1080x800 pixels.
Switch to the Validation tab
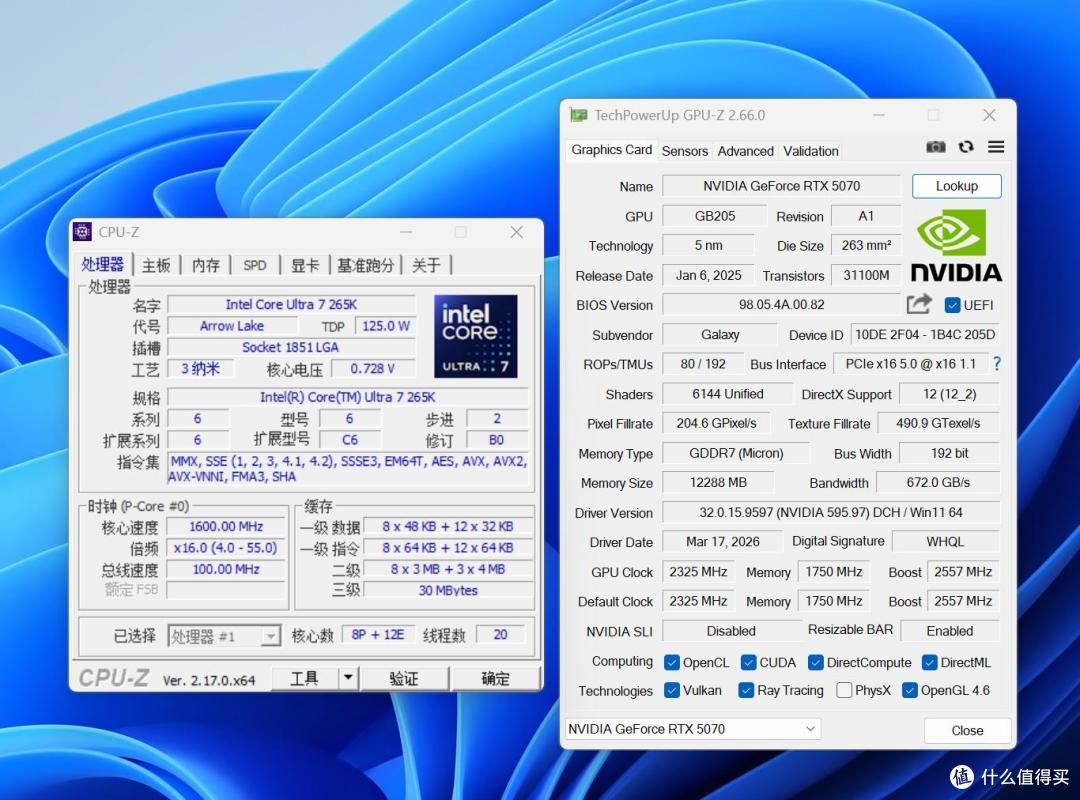click(811, 151)
